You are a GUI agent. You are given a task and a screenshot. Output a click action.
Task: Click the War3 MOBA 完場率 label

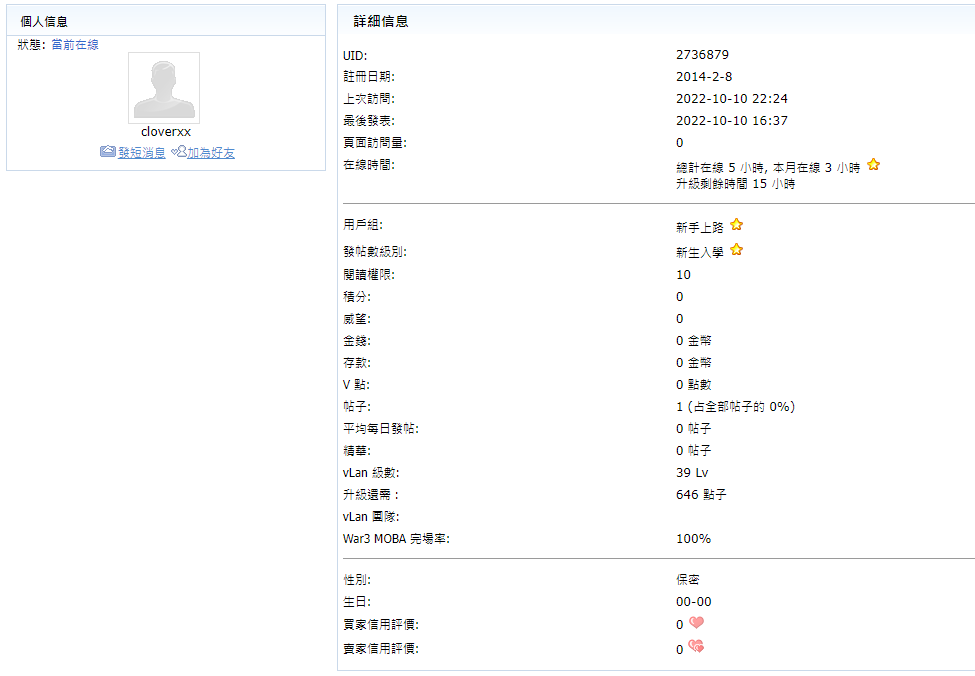pyautogui.click(x=396, y=539)
